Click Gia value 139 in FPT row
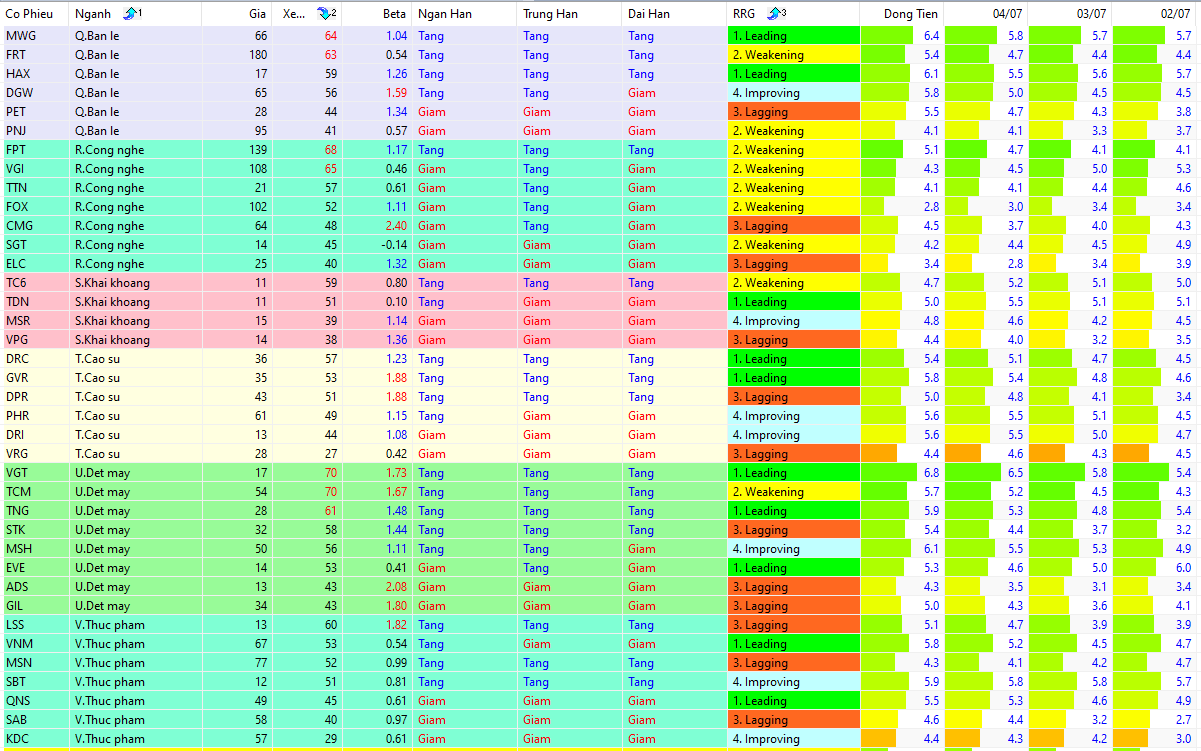 [x=258, y=150]
